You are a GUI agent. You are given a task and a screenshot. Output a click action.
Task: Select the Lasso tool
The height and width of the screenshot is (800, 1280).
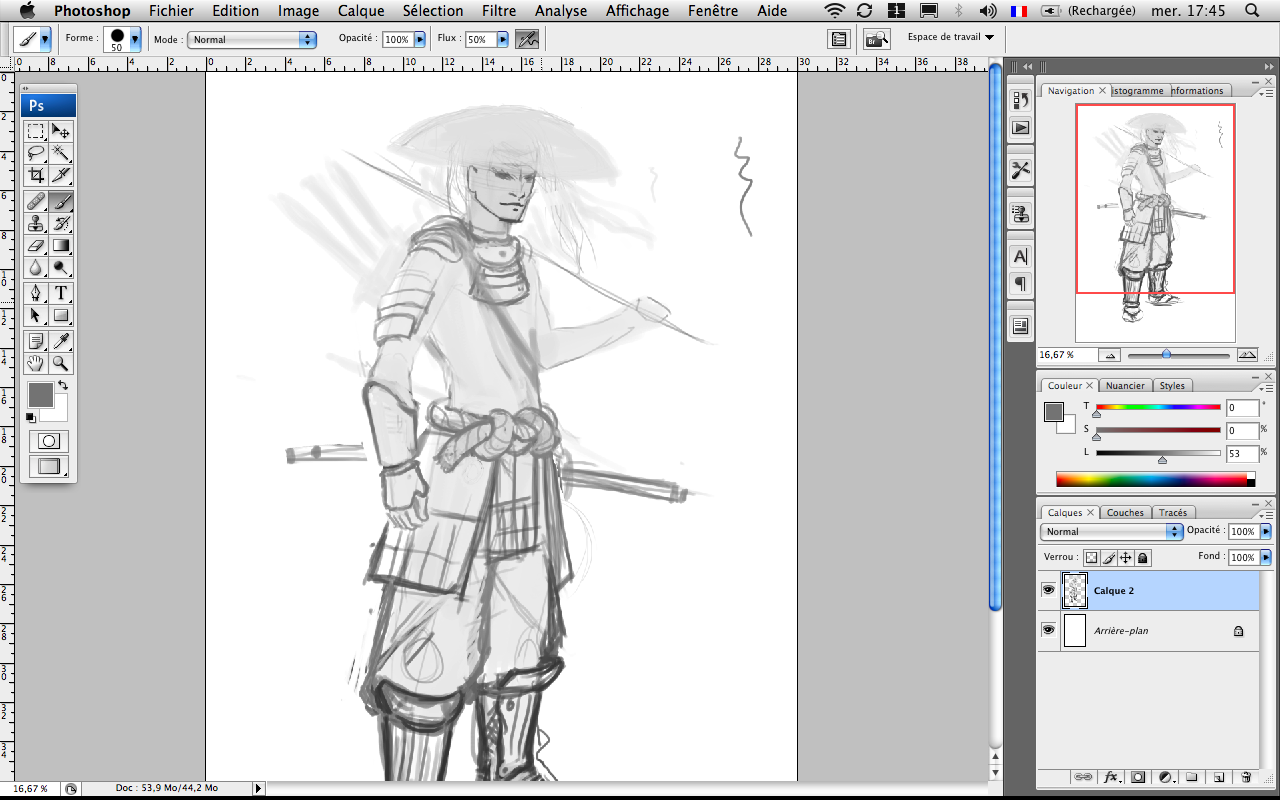[36, 153]
